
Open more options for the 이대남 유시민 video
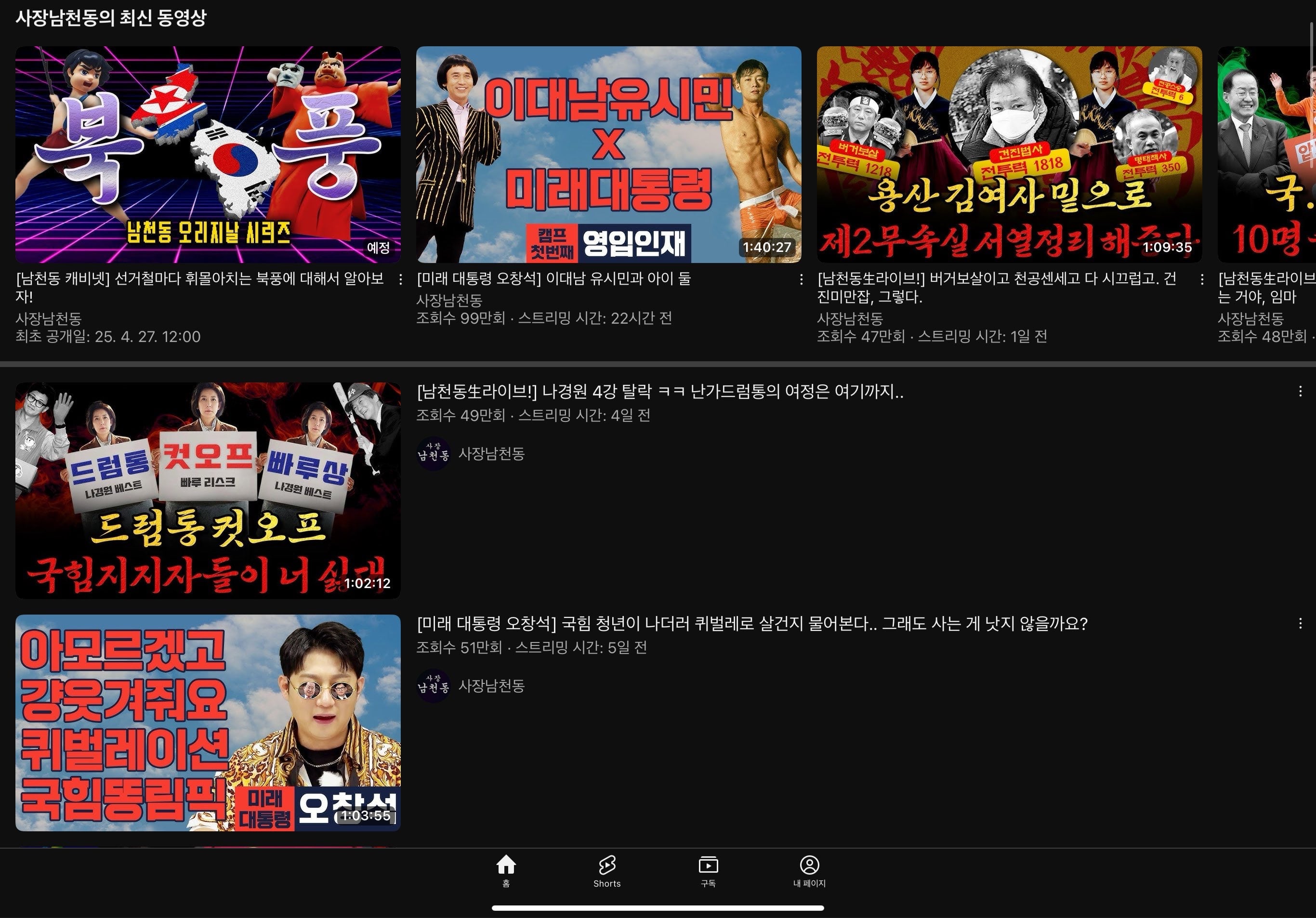click(801, 279)
